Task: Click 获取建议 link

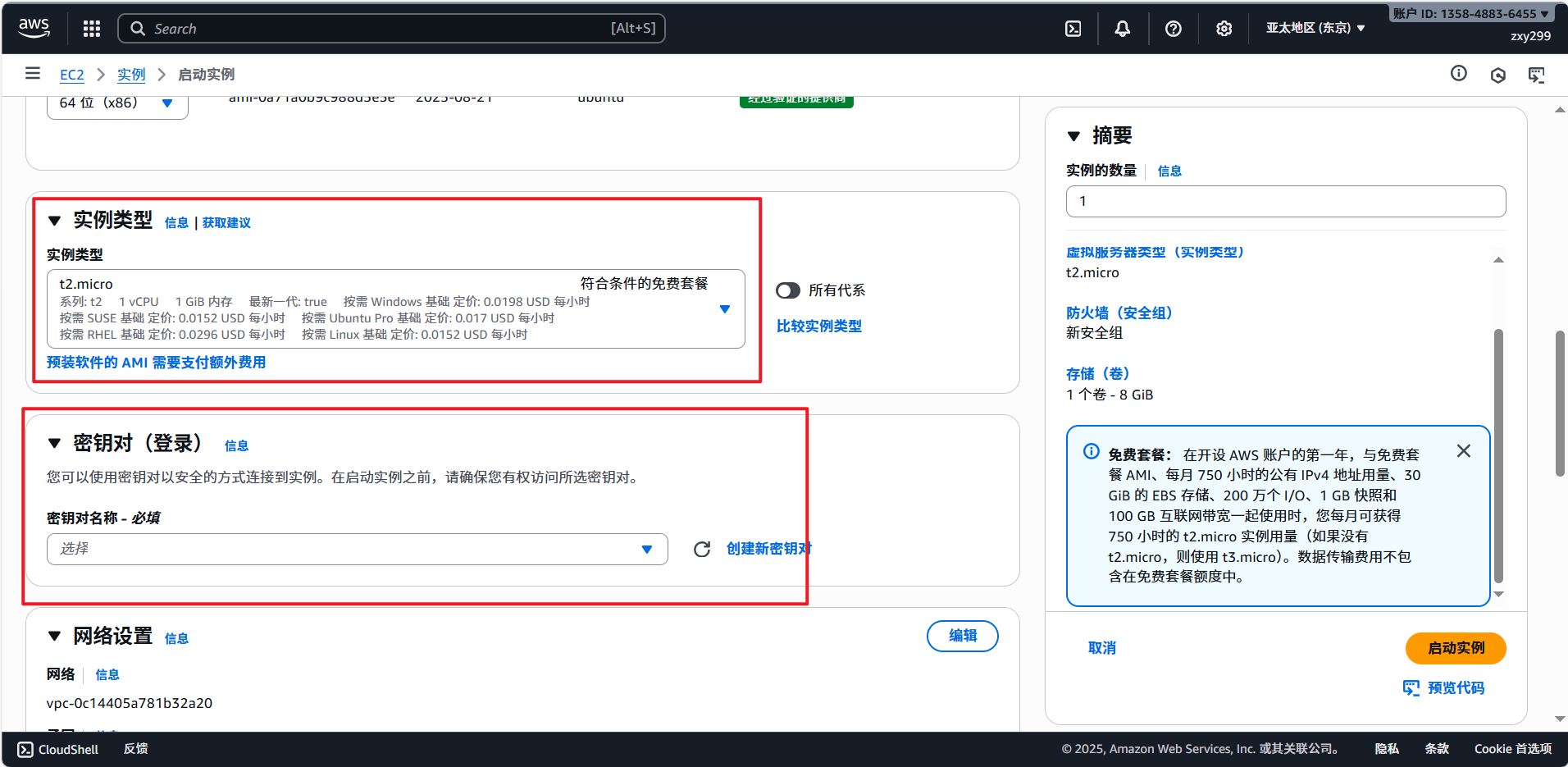Action: [x=226, y=222]
